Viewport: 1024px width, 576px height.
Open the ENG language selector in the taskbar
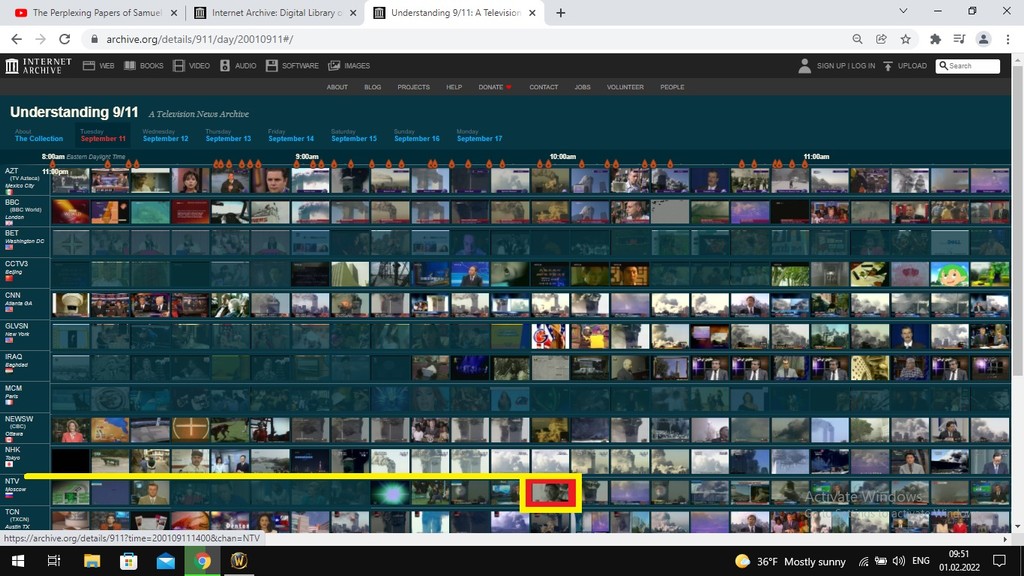coord(920,561)
